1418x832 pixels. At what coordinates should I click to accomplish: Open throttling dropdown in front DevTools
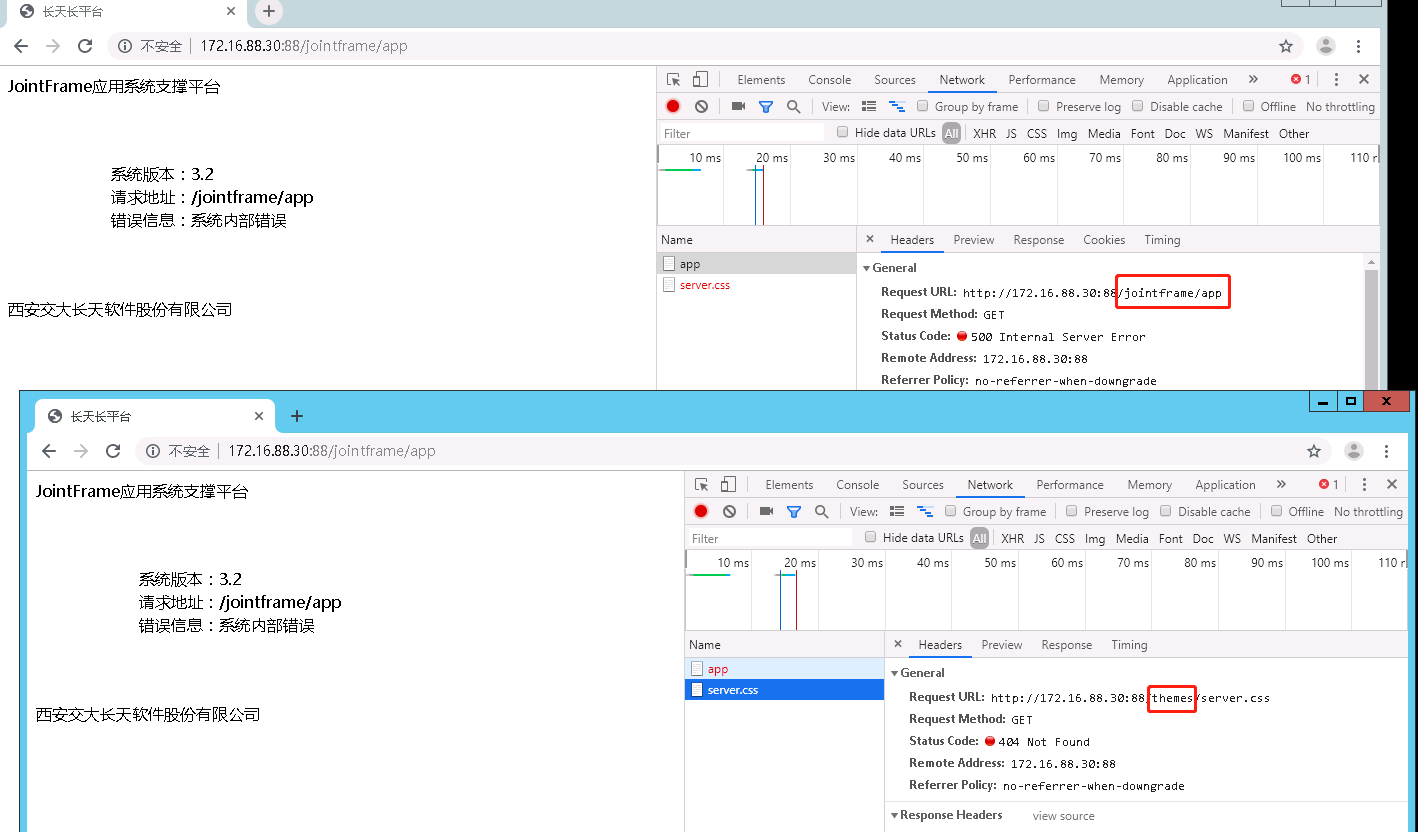click(1368, 511)
